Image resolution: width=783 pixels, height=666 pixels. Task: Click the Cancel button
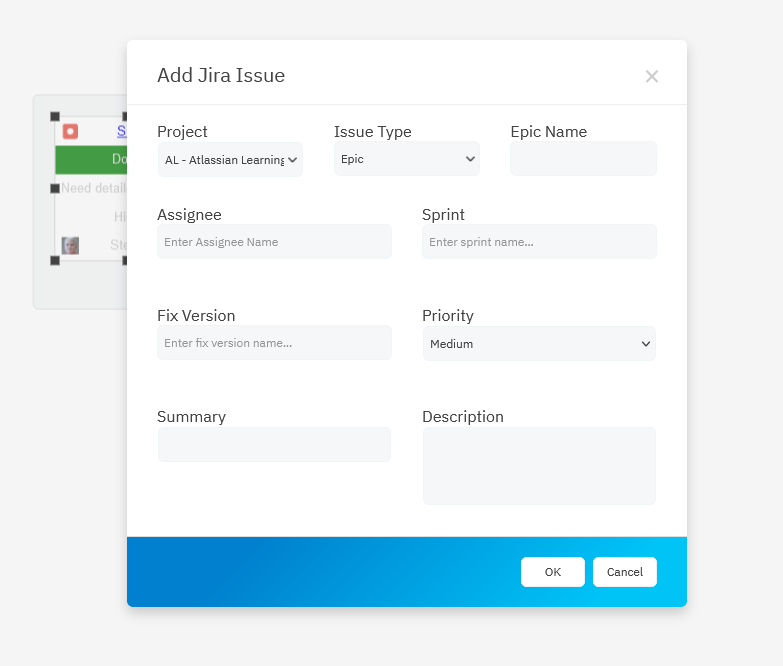(624, 572)
